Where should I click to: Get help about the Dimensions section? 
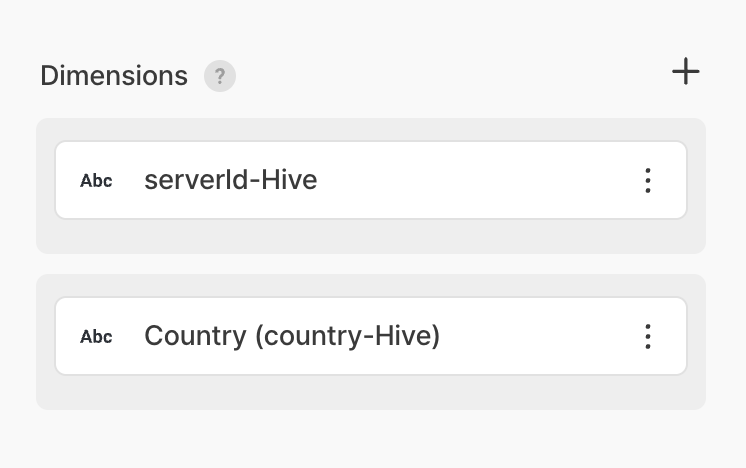click(220, 76)
